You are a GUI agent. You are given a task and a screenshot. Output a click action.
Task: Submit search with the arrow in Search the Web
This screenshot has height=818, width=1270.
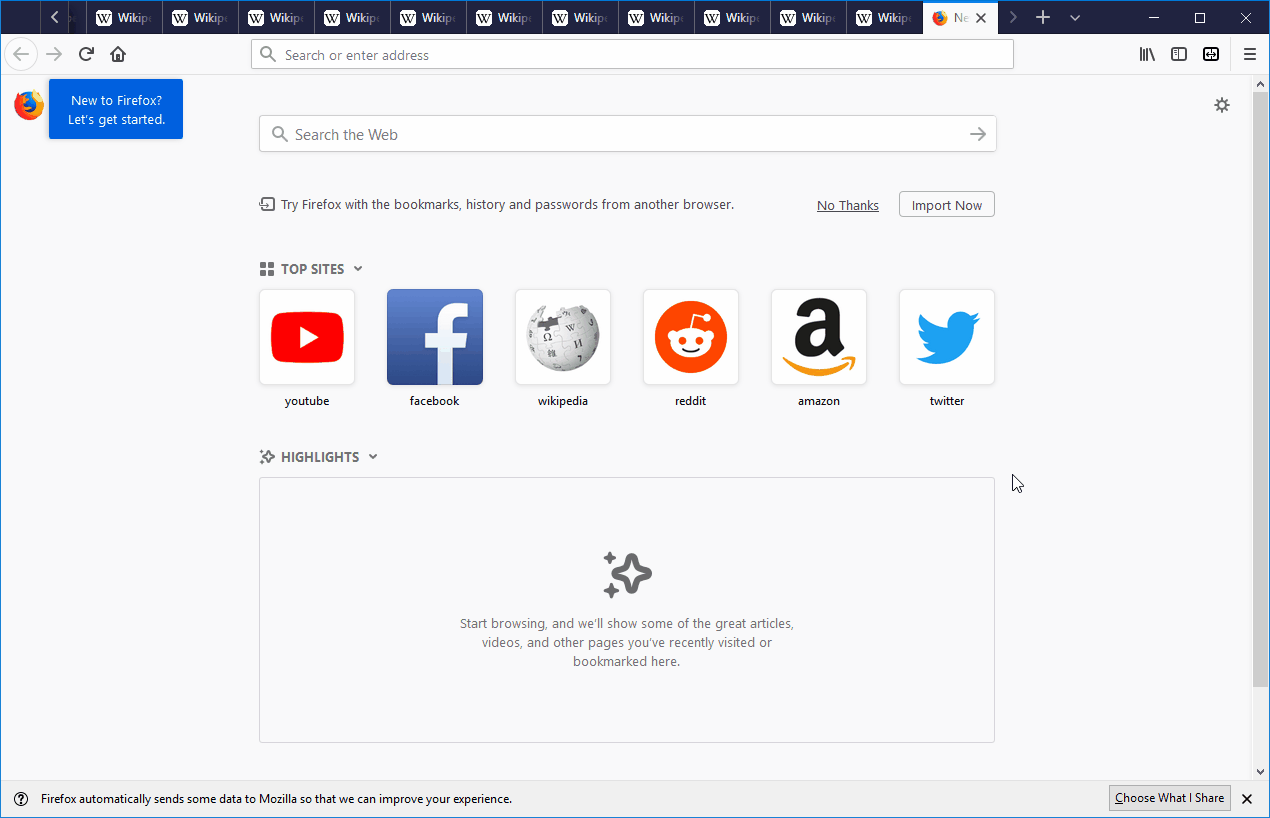tap(978, 134)
